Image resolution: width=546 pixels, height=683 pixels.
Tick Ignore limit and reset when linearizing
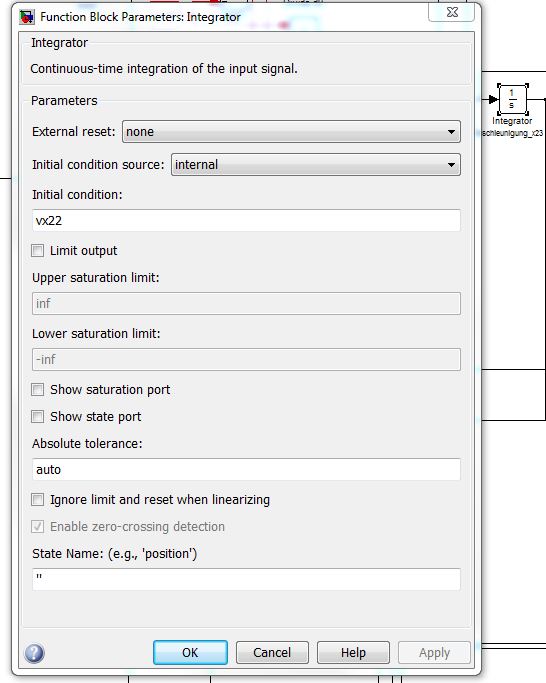pyautogui.click(x=37, y=499)
